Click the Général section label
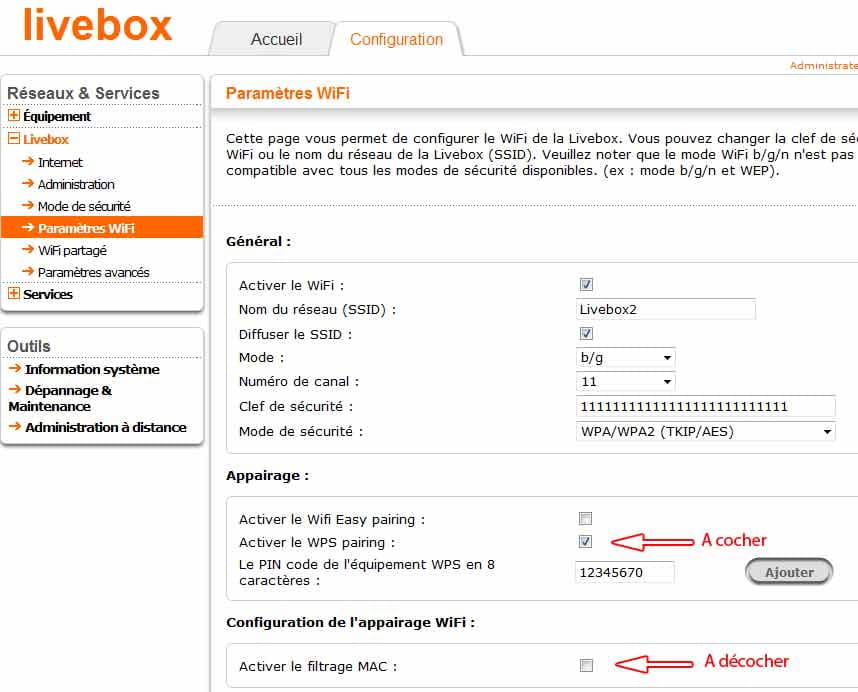This screenshot has width=858, height=692. tap(258, 241)
